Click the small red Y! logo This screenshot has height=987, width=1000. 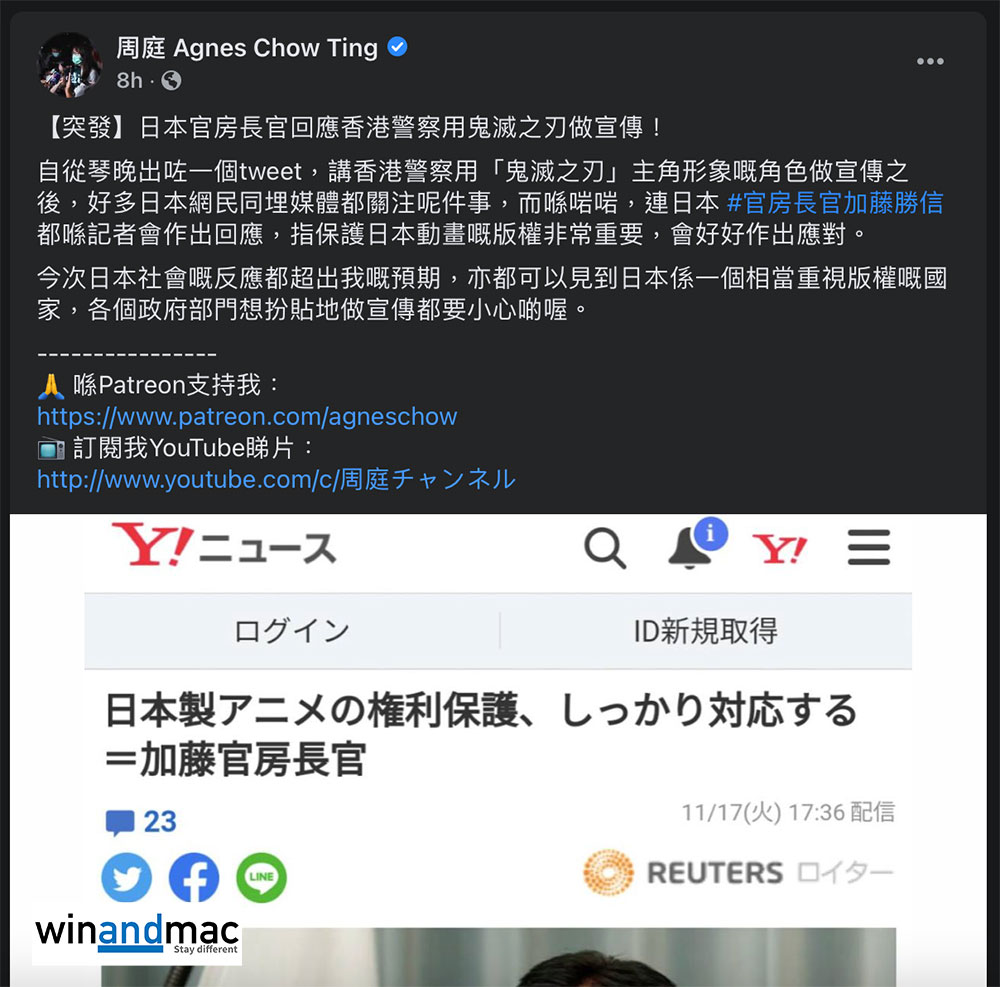pyautogui.click(x=779, y=548)
